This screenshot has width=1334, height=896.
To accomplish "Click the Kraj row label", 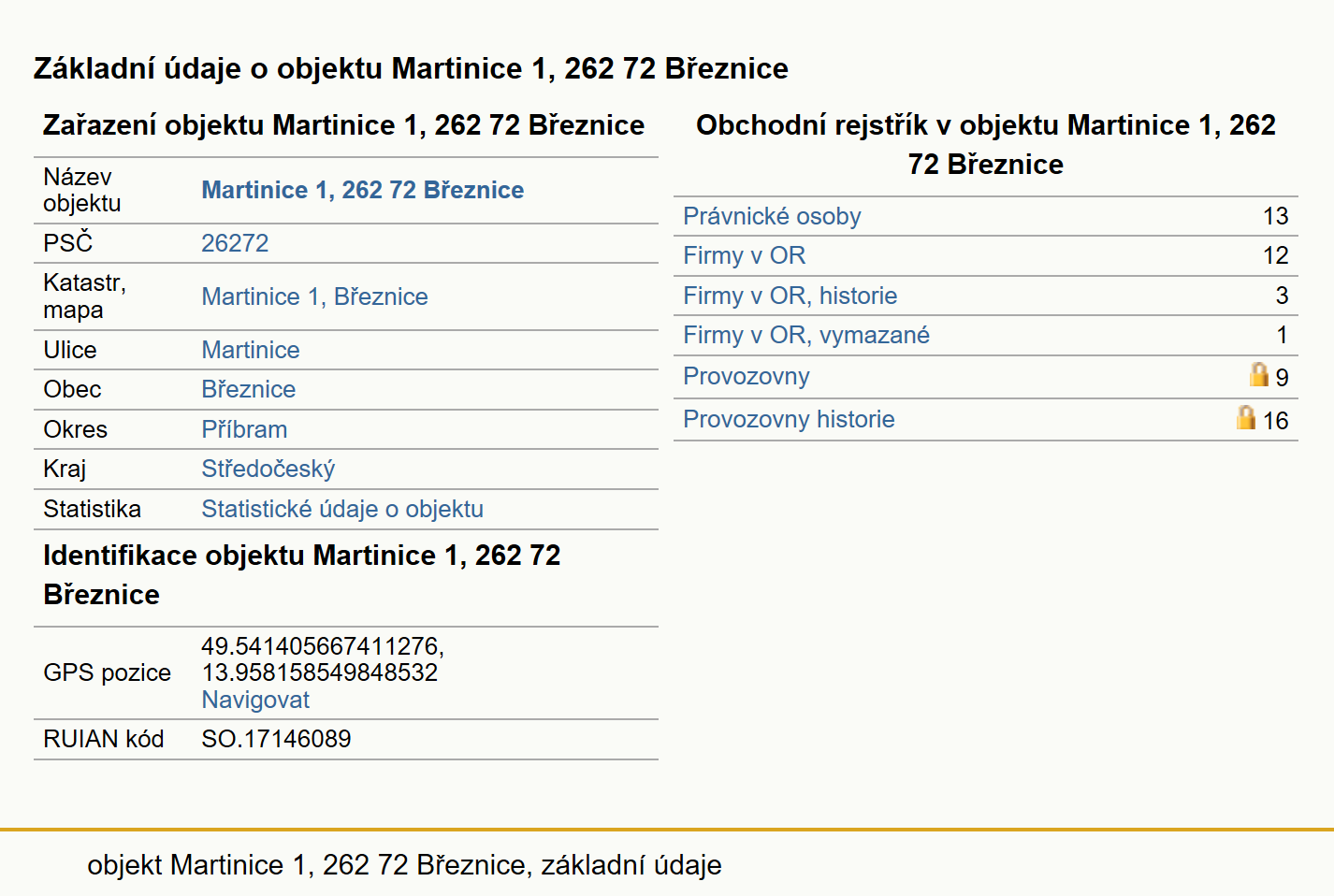I will [x=65, y=469].
